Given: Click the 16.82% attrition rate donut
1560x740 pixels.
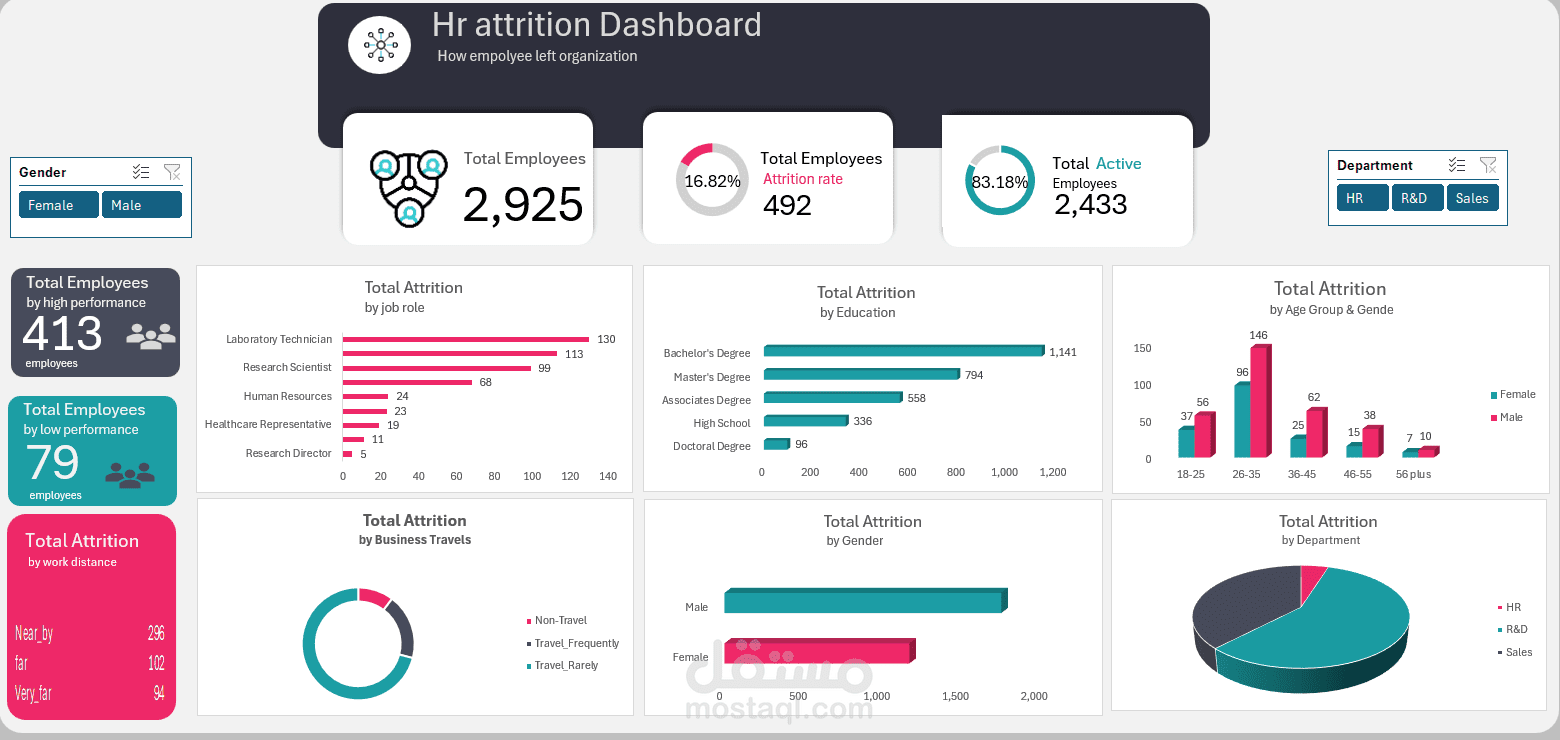Looking at the screenshot, I should [712, 180].
